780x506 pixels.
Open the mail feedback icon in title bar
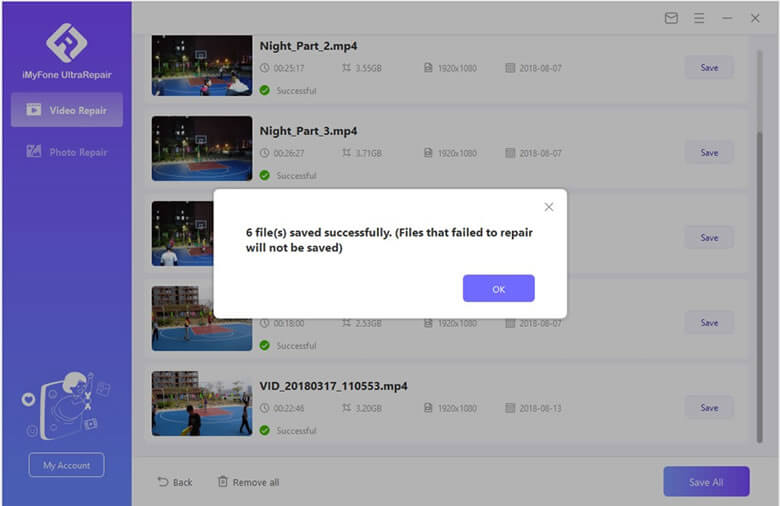click(x=671, y=18)
